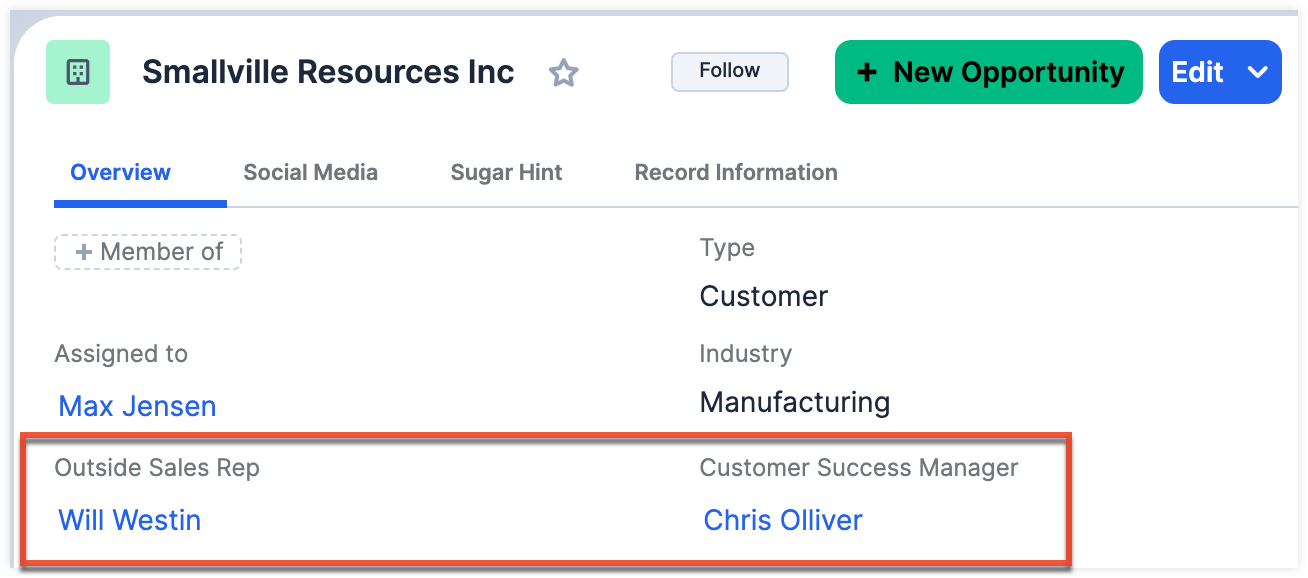
Task: Switch to the Overview tab
Action: (x=120, y=172)
